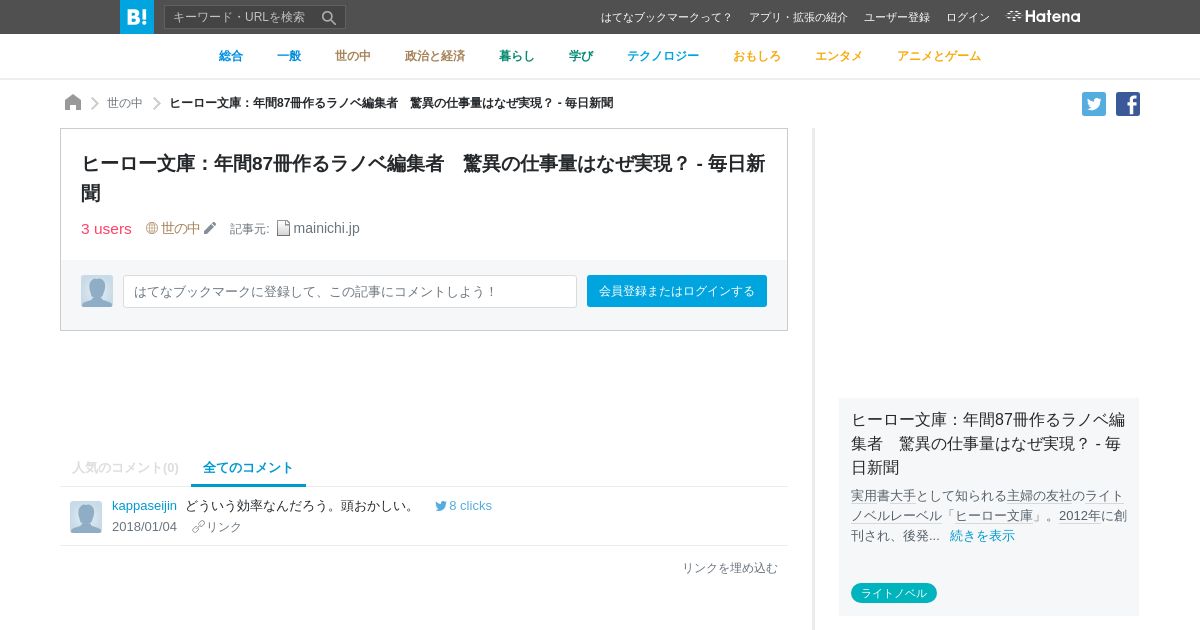Share page on Twitter icon
The image size is (1200, 630).
click(1094, 104)
